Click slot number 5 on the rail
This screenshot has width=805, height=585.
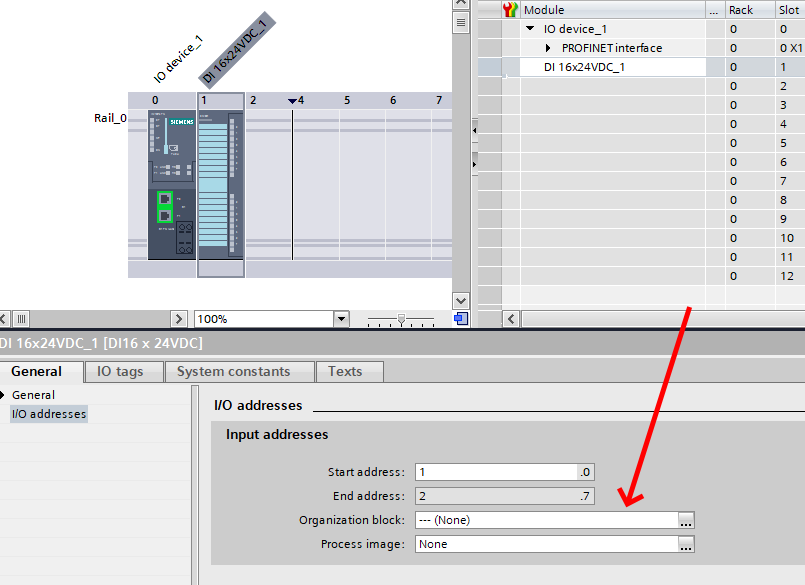(347, 100)
